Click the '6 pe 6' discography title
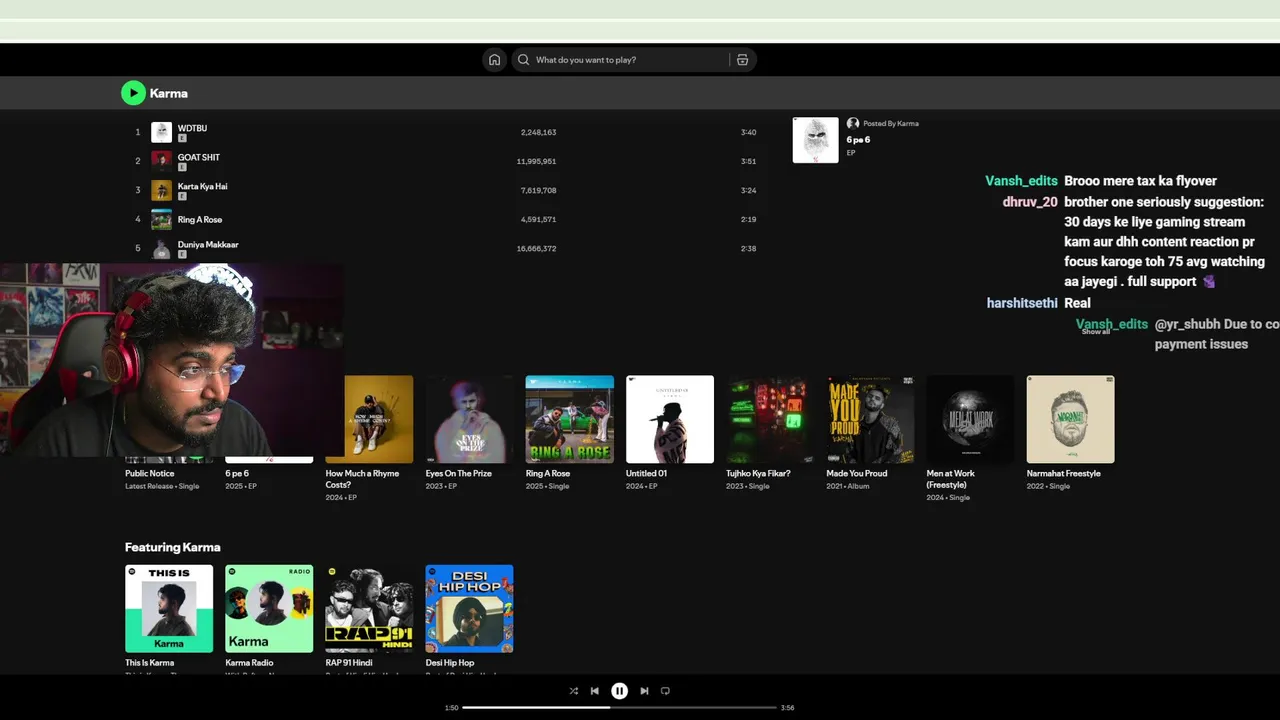This screenshot has height=720, width=1280. pyautogui.click(x=237, y=474)
